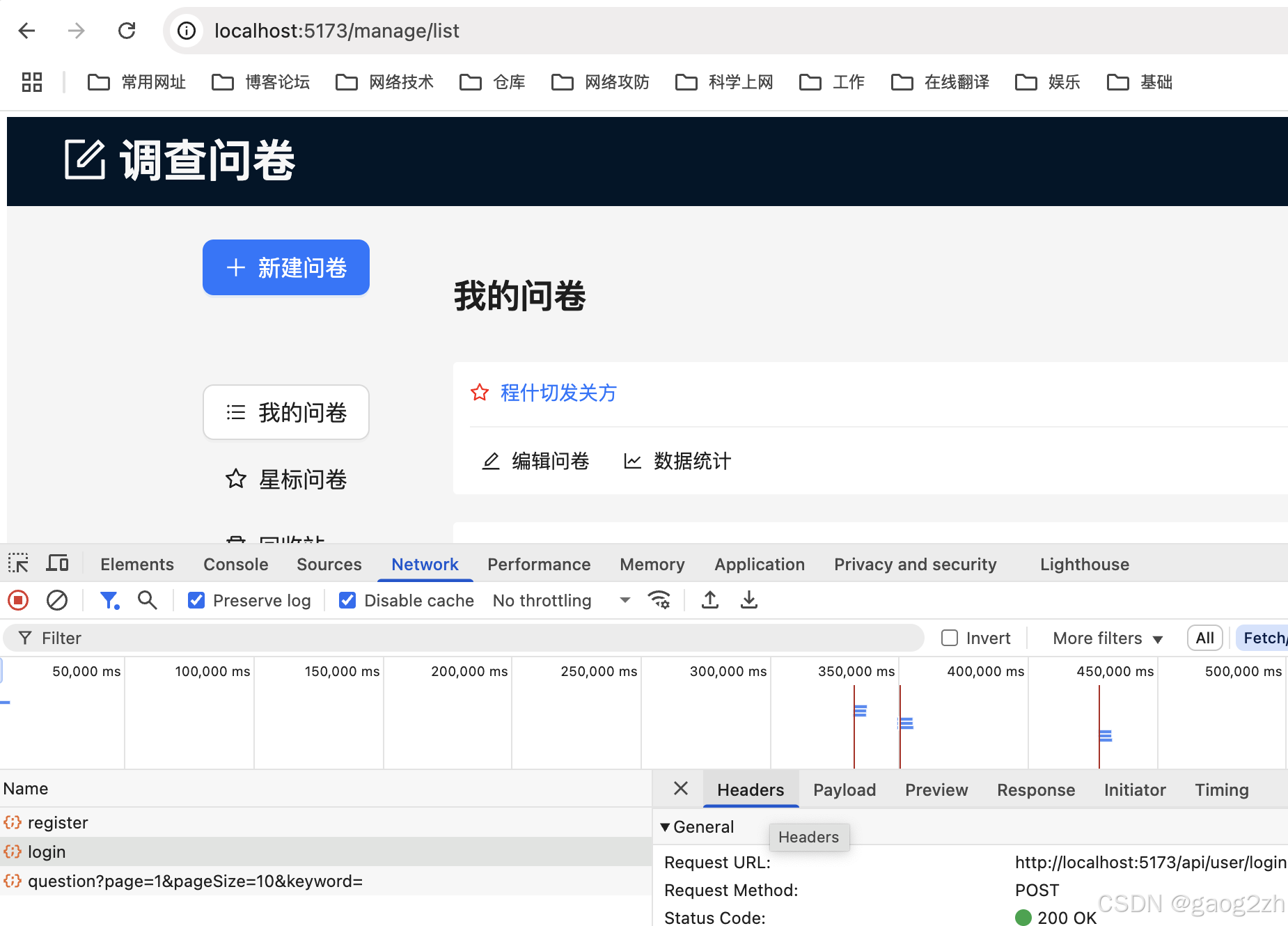Open the Lighthouse tab

[x=1085, y=564]
